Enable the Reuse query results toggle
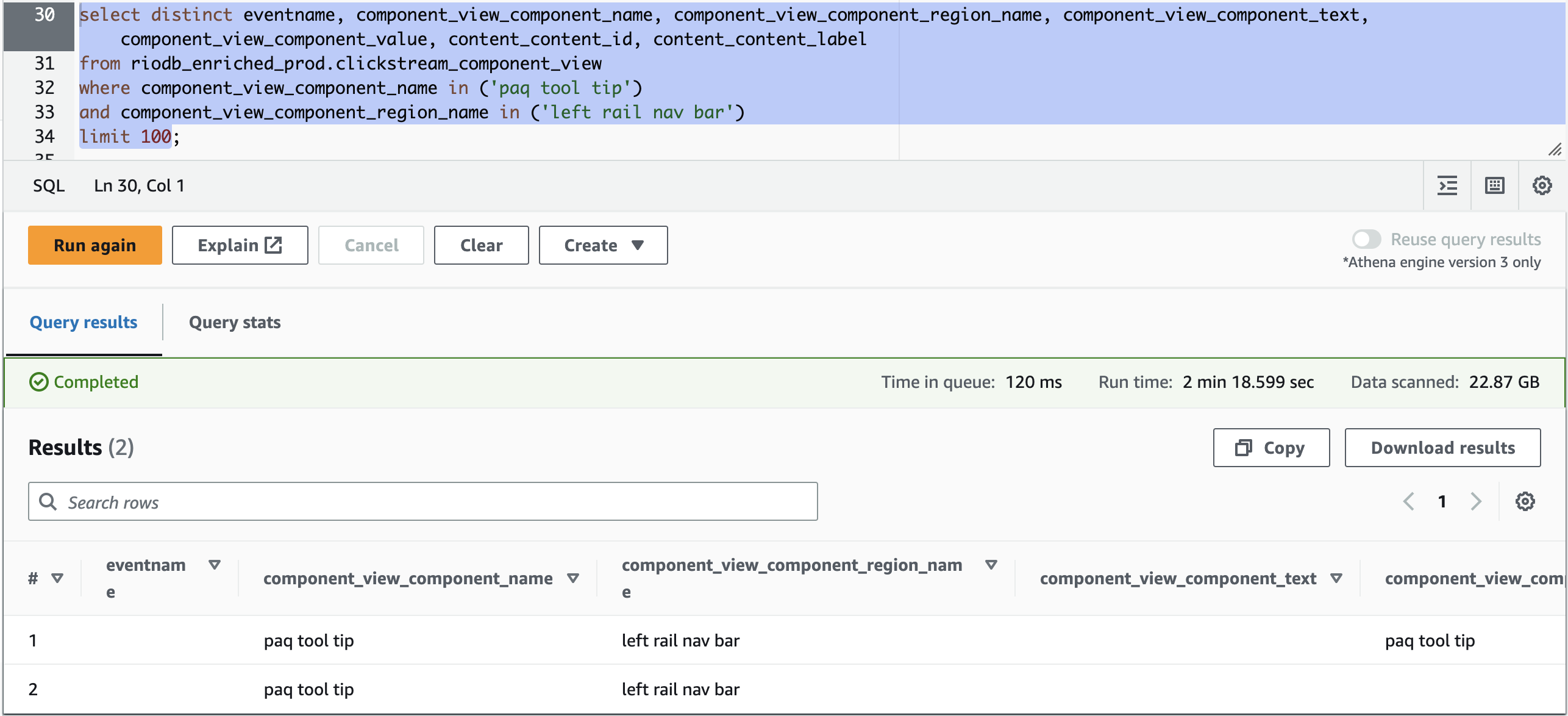This screenshot has width=1568, height=716. point(1367,240)
